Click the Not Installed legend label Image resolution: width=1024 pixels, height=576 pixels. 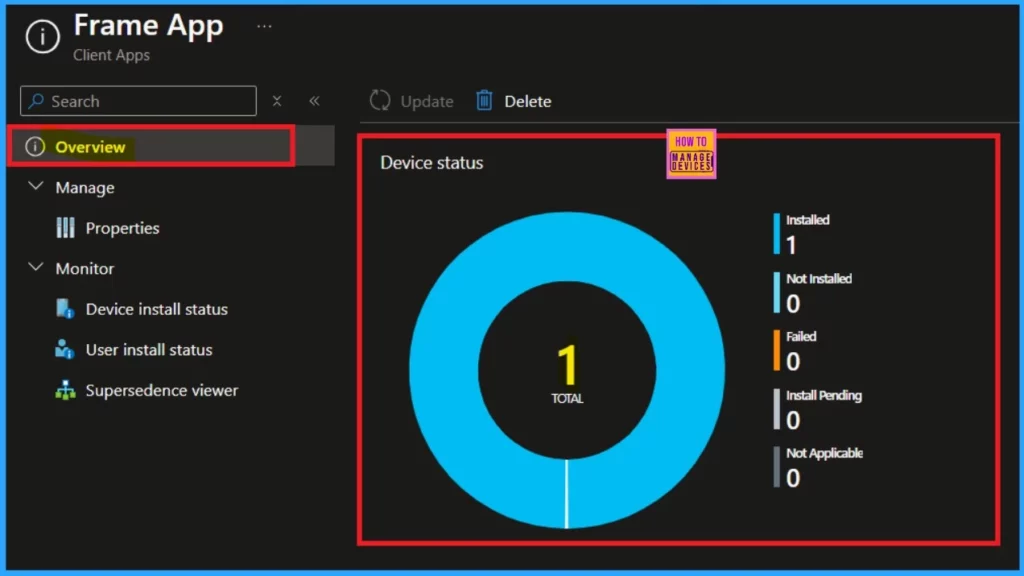pyautogui.click(x=819, y=279)
